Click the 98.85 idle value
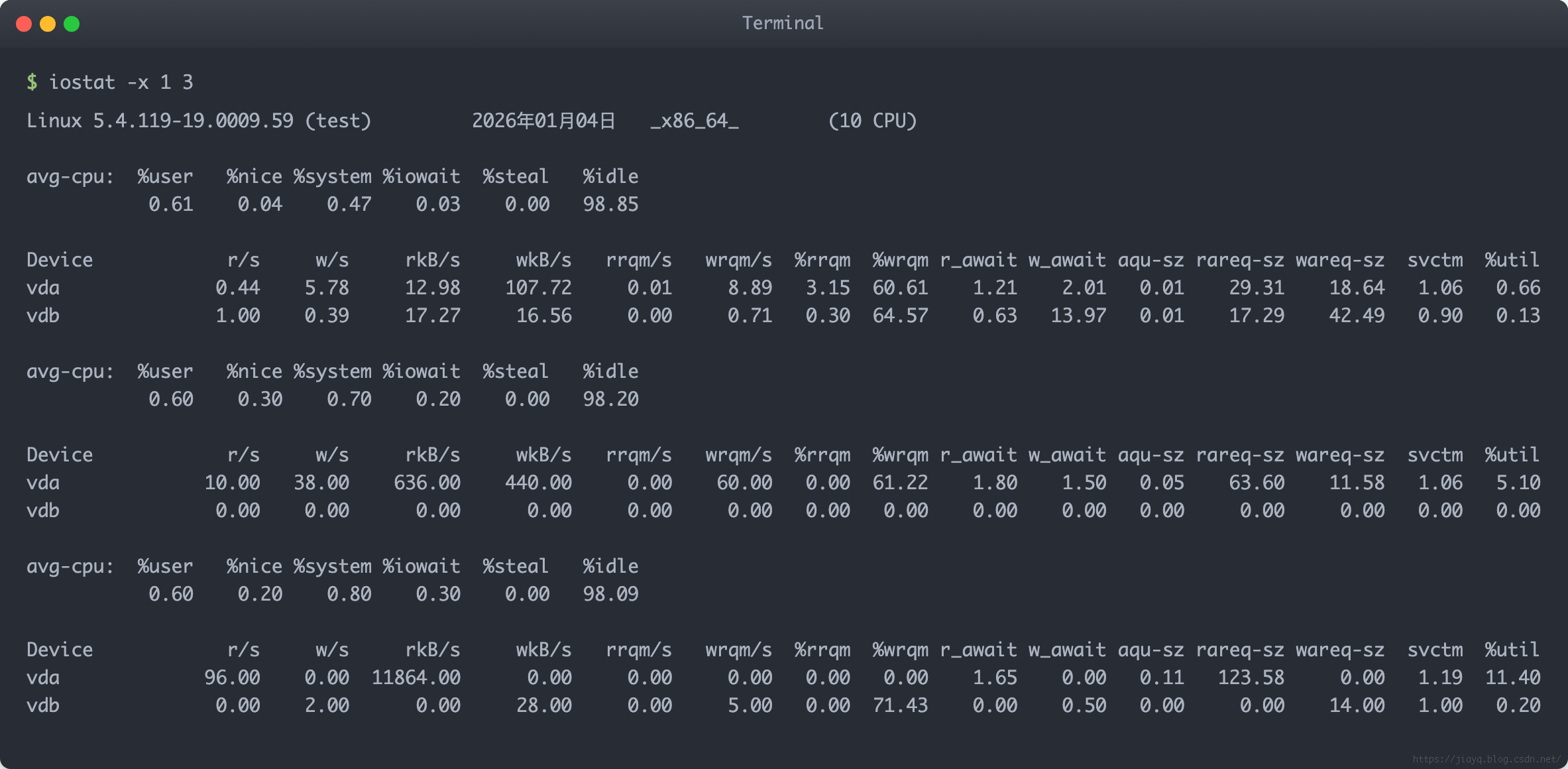1568x769 pixels. [x=610, y=204]
